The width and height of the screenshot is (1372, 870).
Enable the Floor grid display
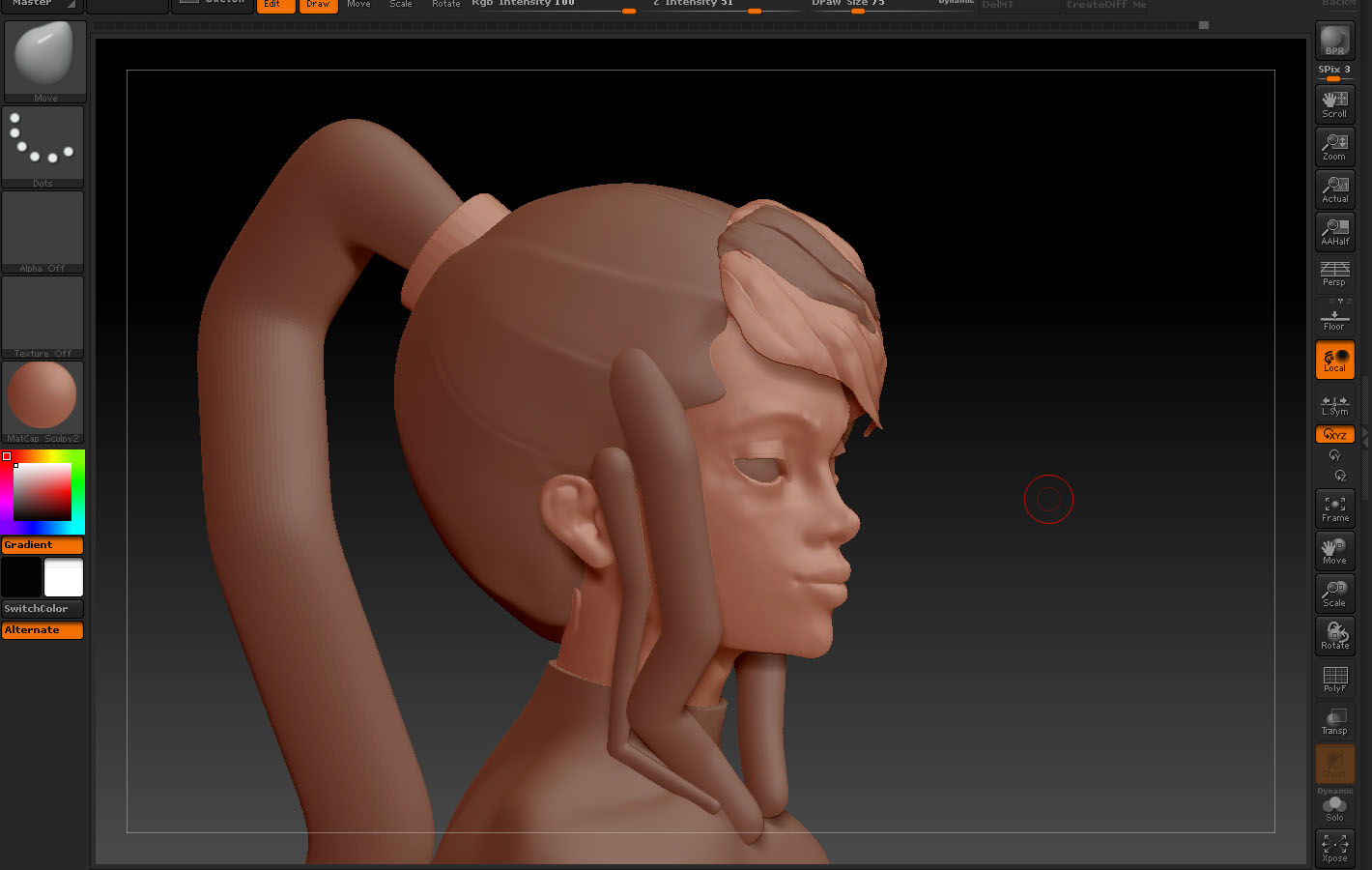tap(1334, 316)
